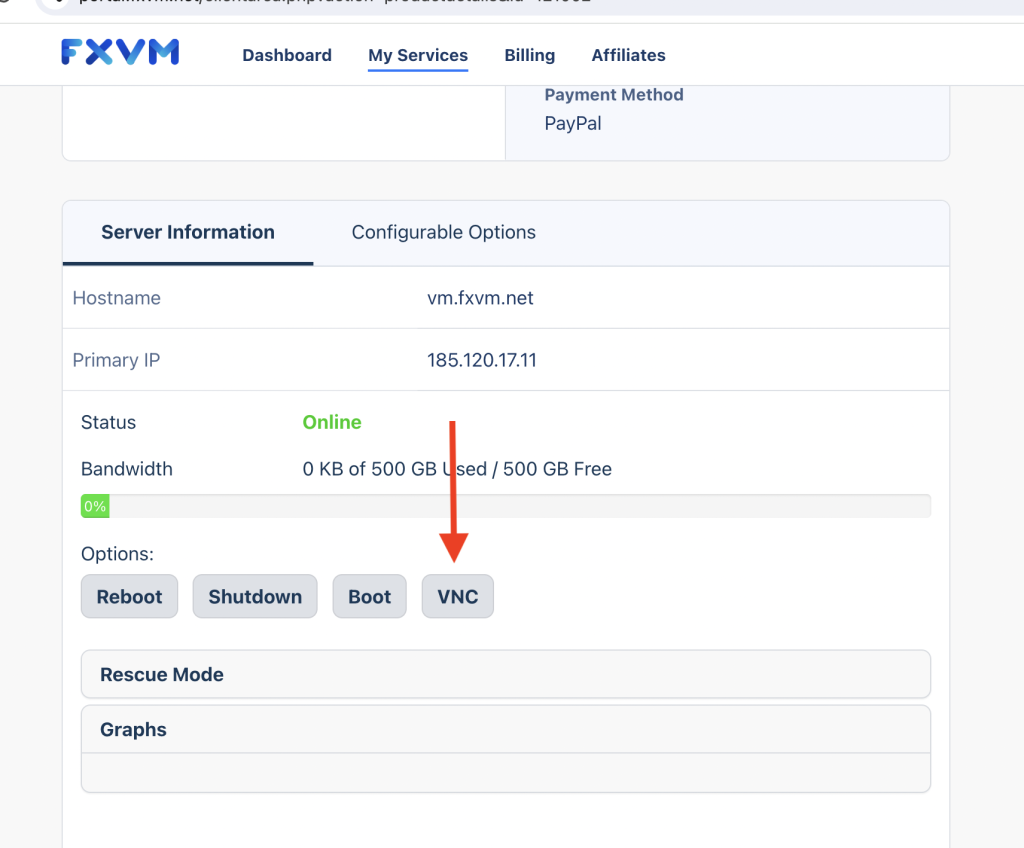The height and width of the screenshot is (848, 1024).
Task: Go to My Services
Action: [418, 56]
